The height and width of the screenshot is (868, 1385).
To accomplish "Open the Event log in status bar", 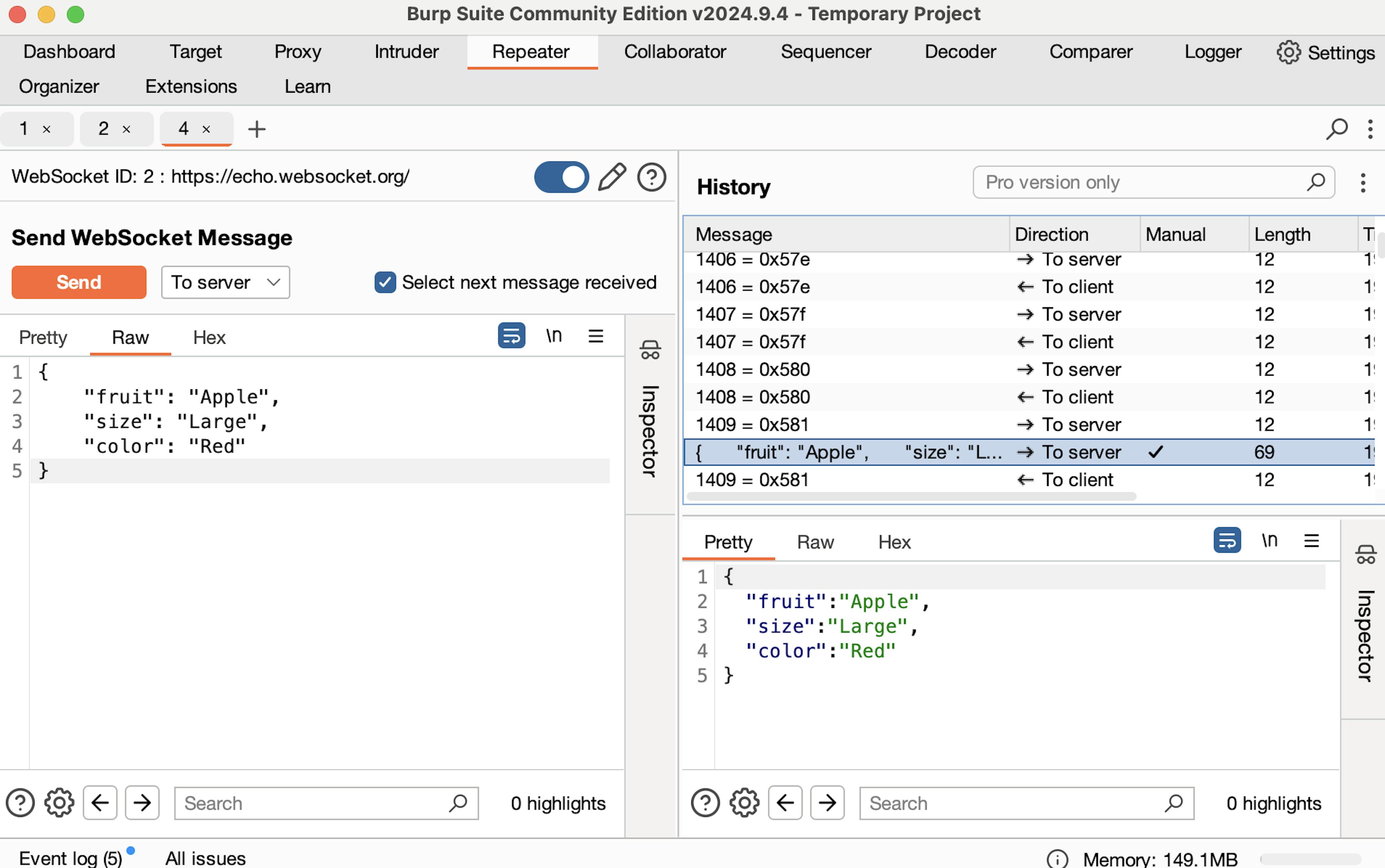I will point(70,858).
